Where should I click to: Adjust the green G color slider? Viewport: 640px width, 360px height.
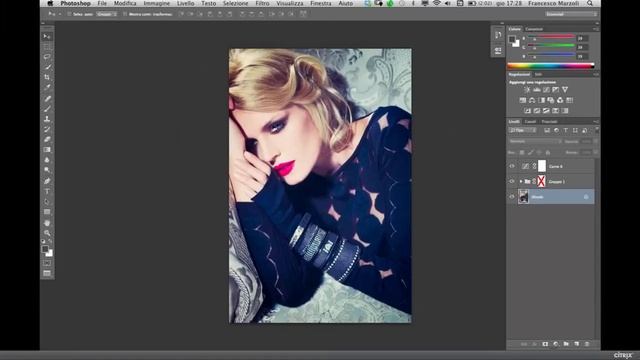(x=551, y=46)
